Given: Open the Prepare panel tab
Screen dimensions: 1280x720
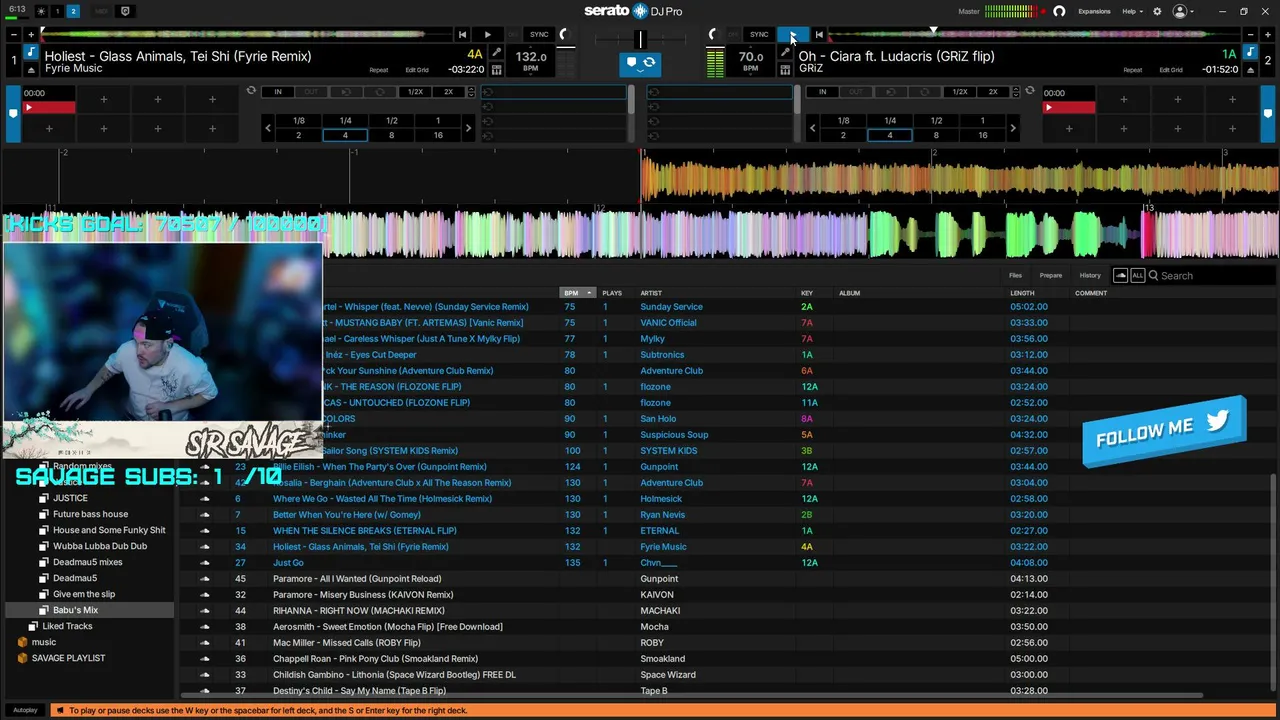Looking at the screenshot, I should [1050, 275].
